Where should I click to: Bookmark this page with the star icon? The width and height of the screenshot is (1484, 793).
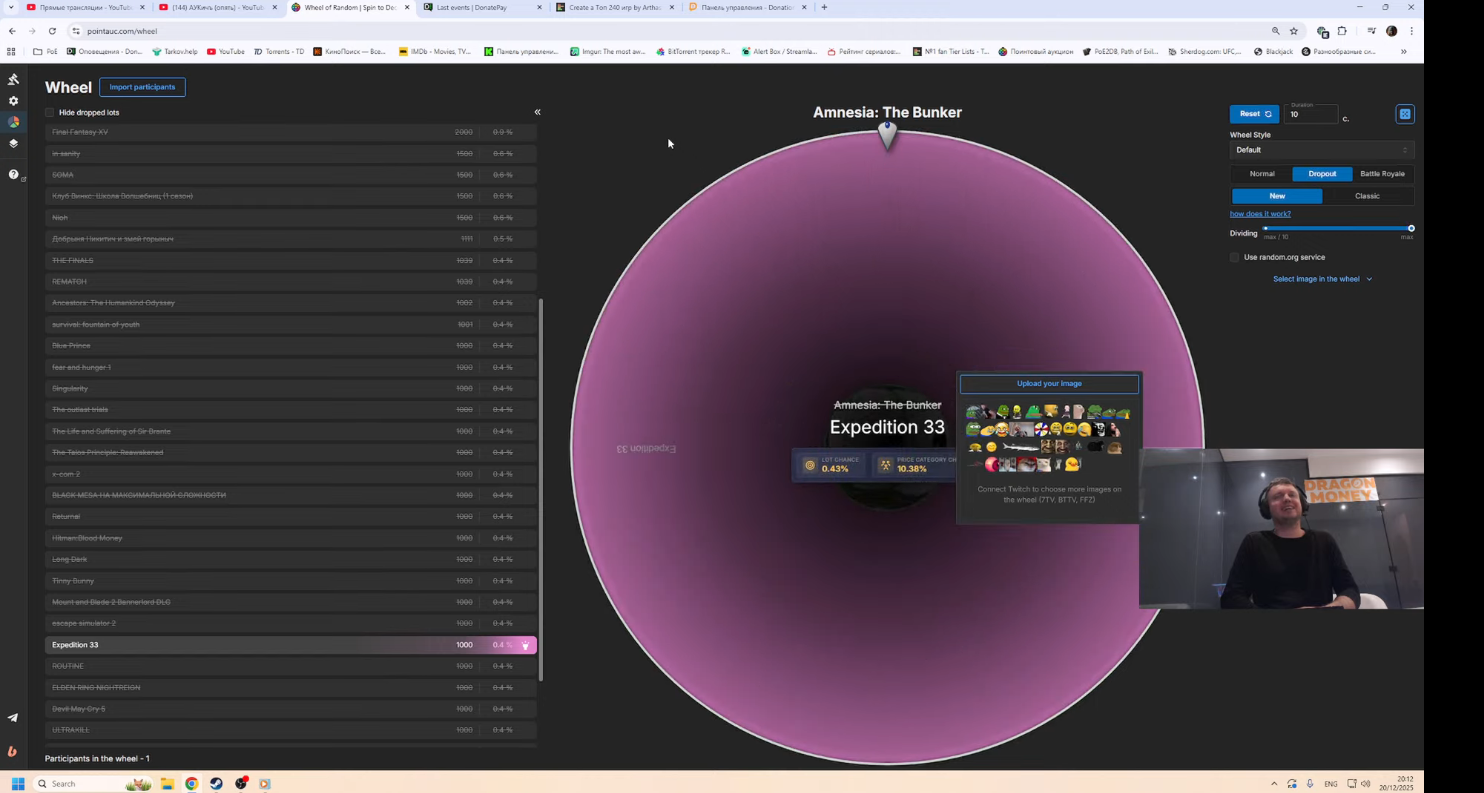pyautogui.click(x=1293, y=31)
